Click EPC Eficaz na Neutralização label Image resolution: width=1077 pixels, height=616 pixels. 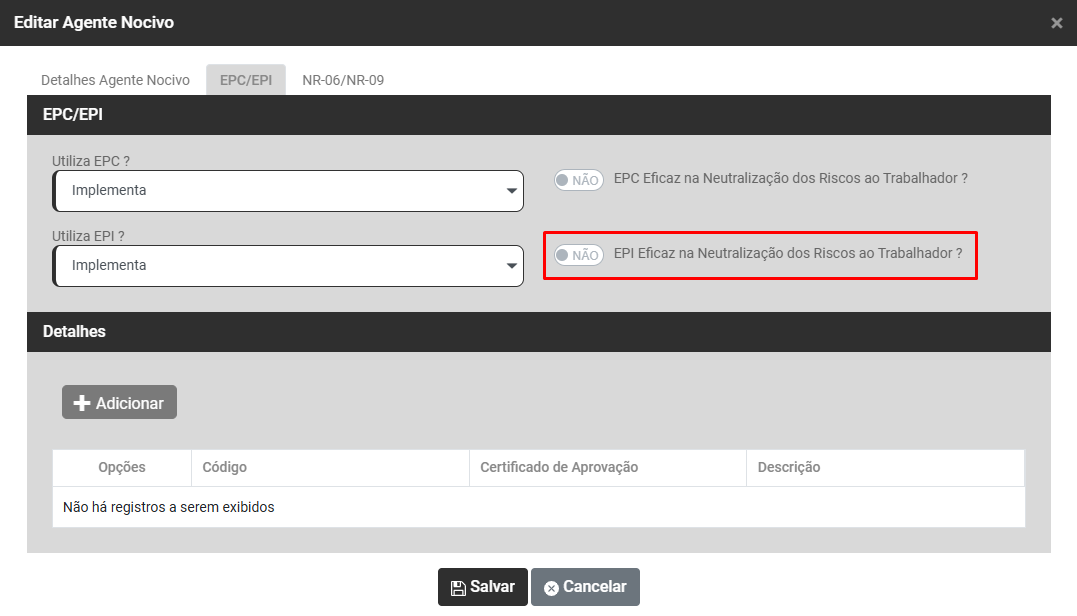pos(791,179)
